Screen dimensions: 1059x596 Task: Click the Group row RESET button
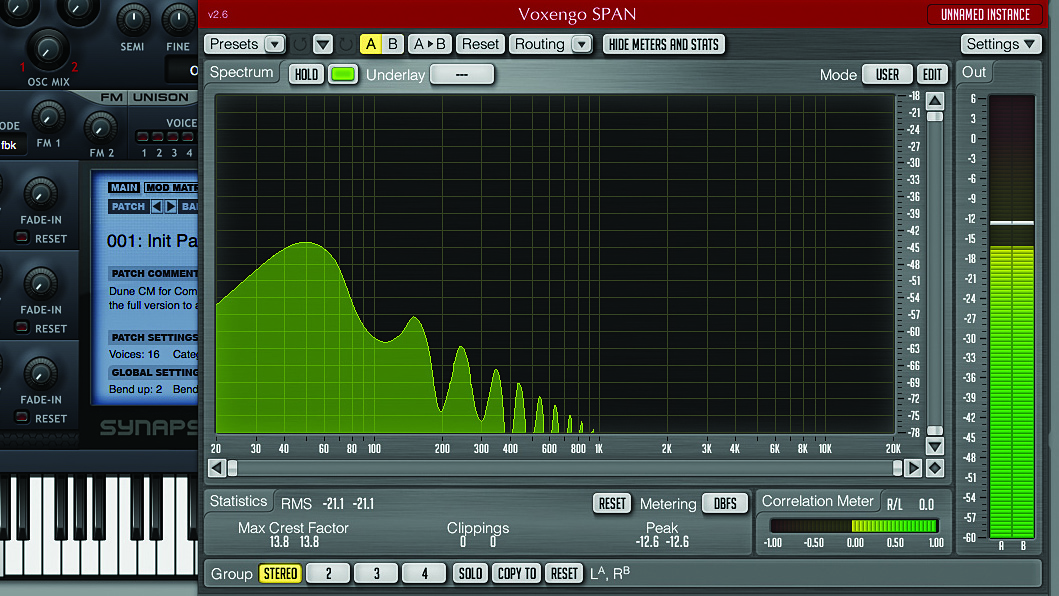point(564,574)
